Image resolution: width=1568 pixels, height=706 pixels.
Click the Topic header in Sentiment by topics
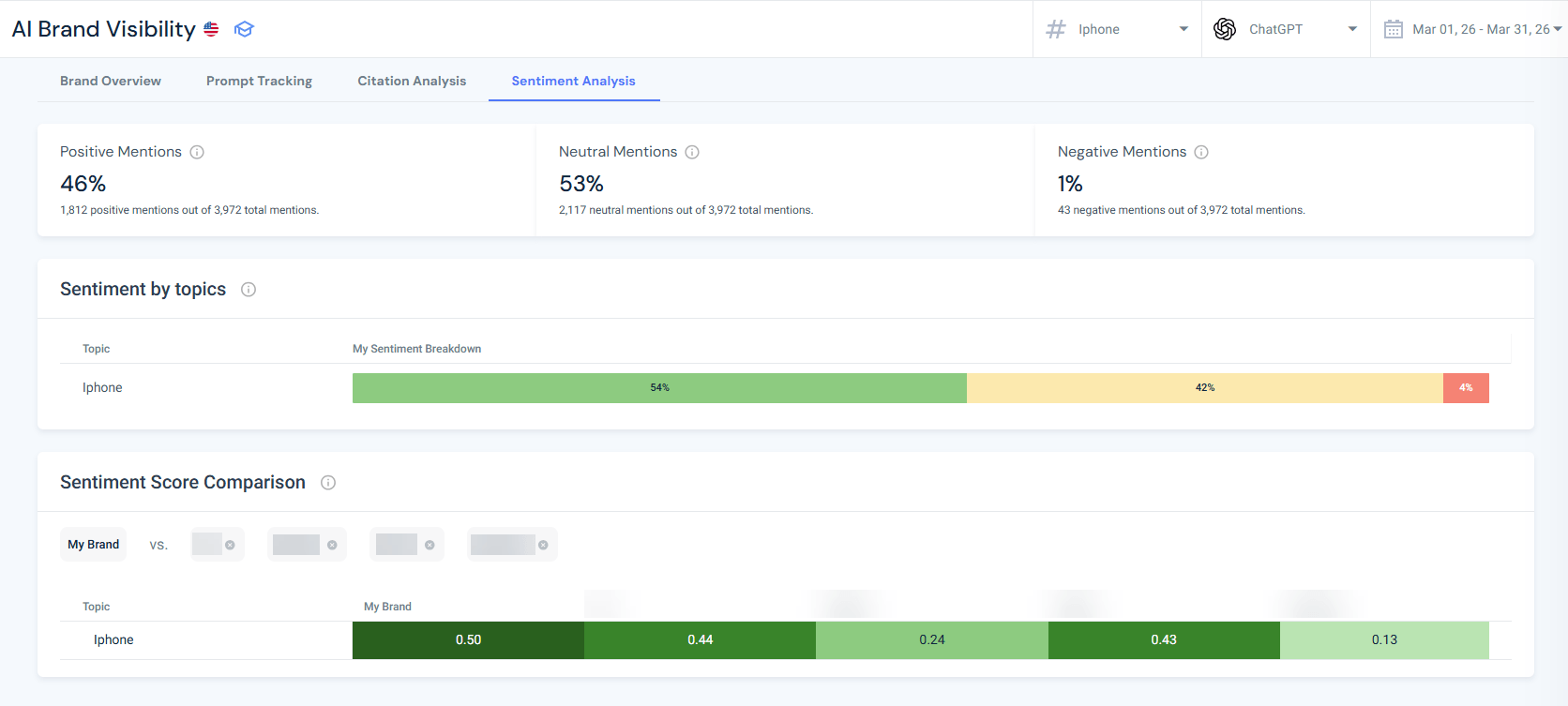96,349
